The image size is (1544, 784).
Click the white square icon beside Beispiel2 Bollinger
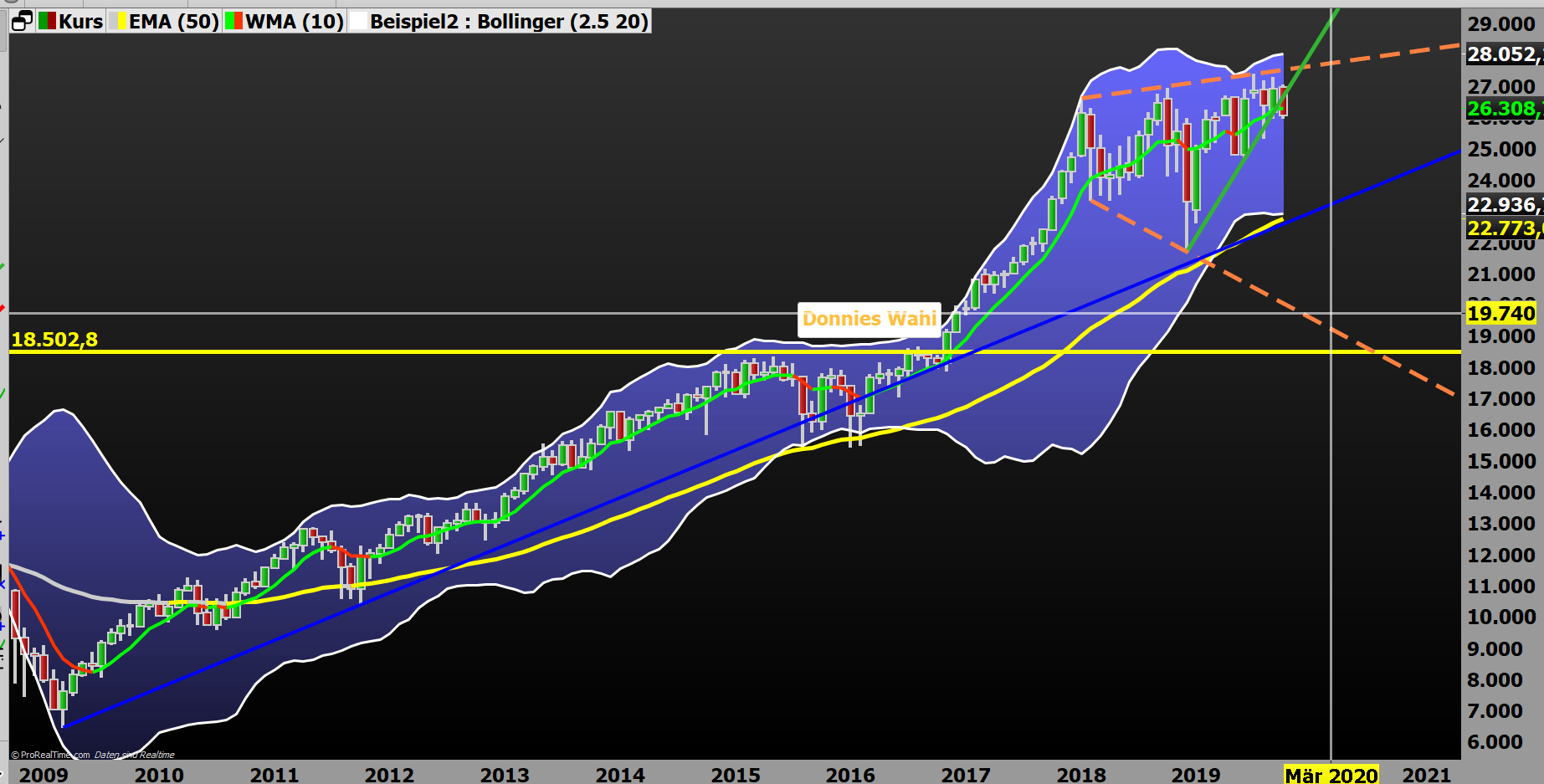(359, 21)
